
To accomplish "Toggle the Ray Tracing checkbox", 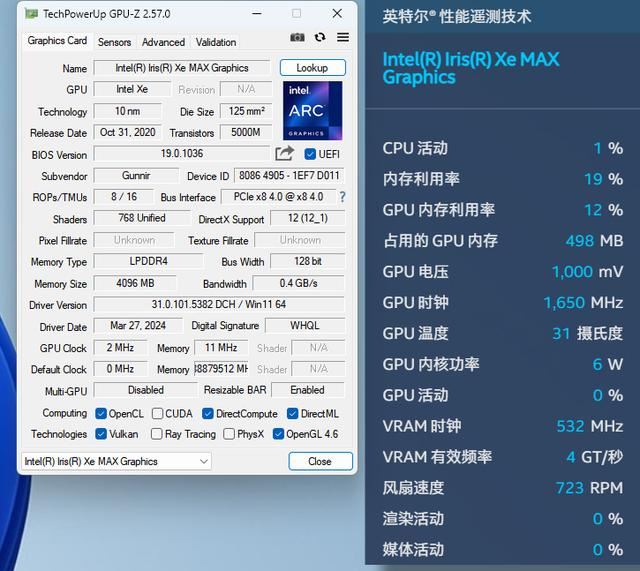I will coord(156,434).
